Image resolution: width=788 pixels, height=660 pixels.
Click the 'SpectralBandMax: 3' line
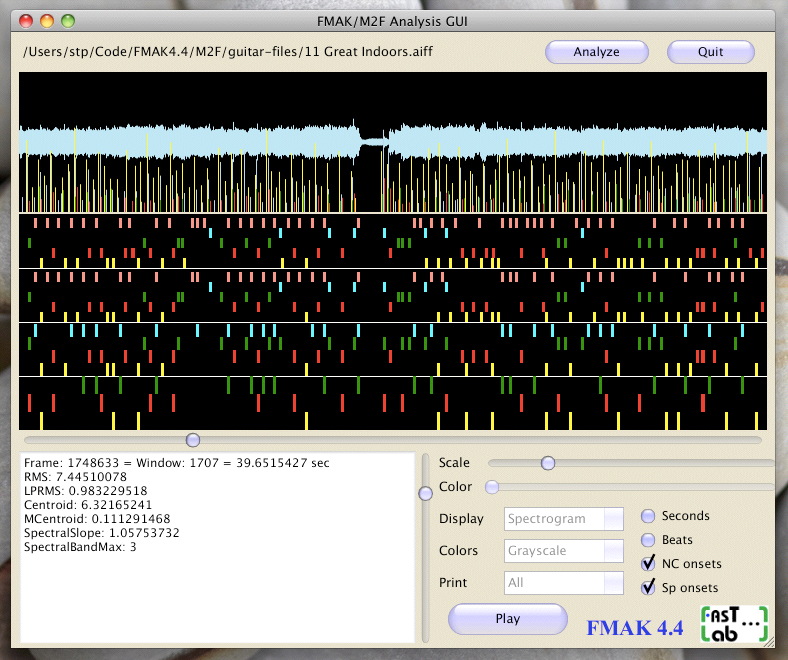(x=80, y=547)
